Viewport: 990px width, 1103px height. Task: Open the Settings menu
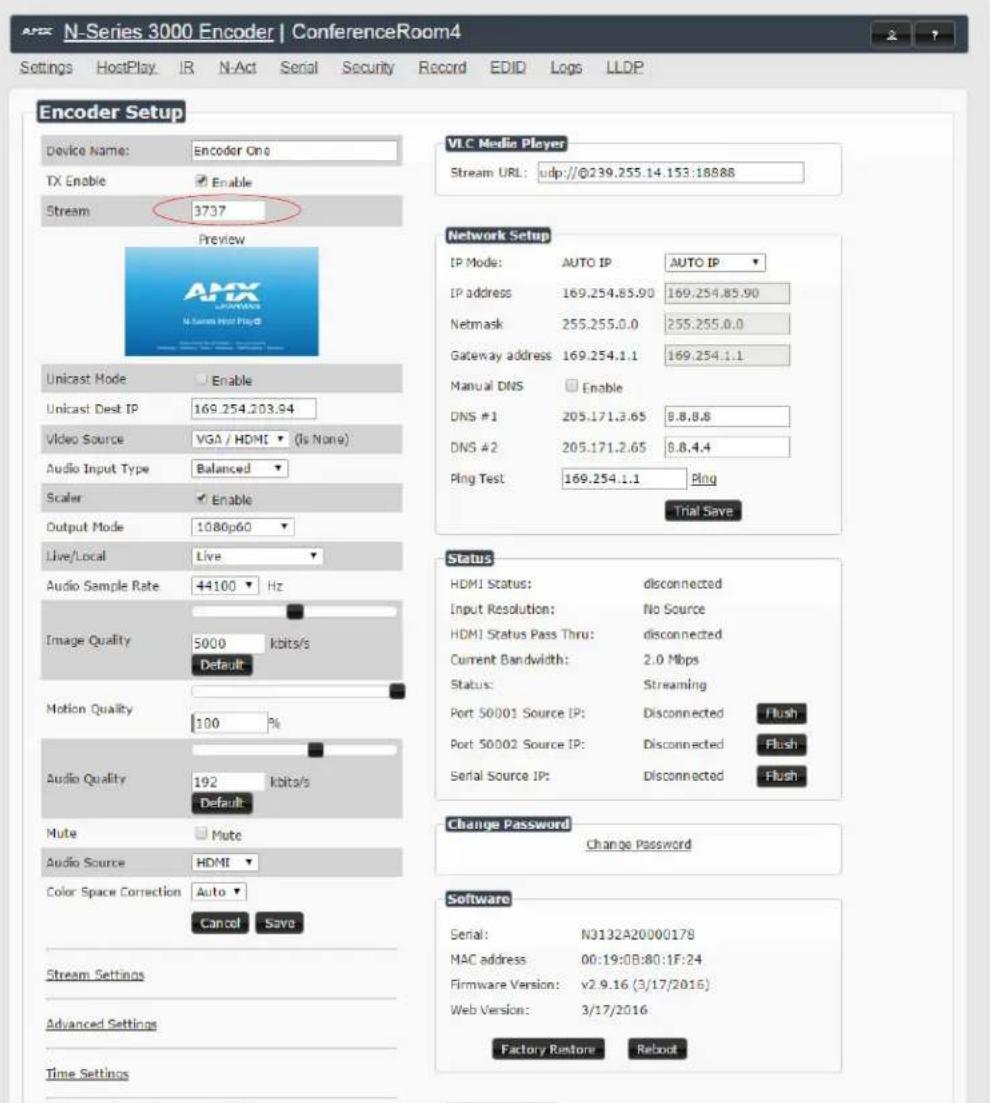46,68
